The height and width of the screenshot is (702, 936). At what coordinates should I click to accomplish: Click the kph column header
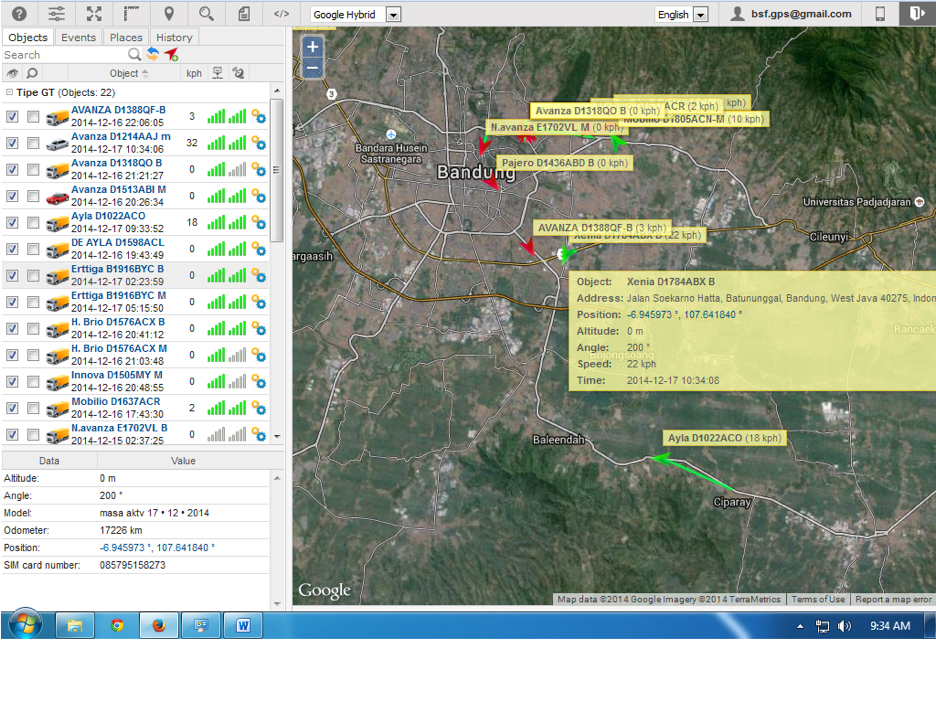click(x=194, y=73)
